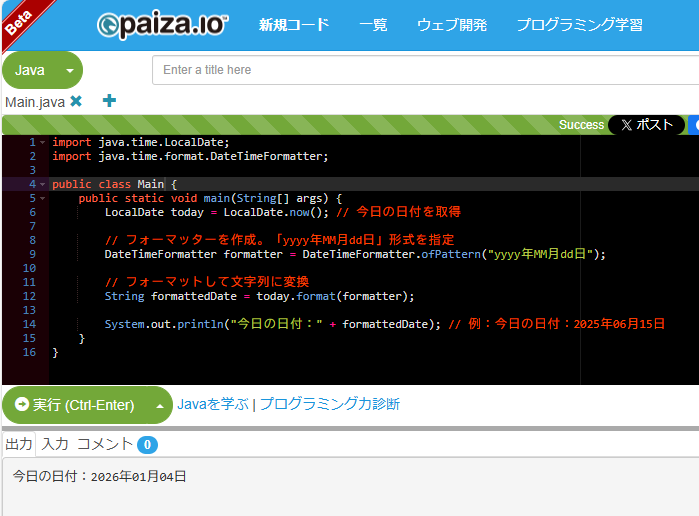Share code via X ポスト button
Image resolution: width=699 pixels, height=516 pixels.
[646, 125]
